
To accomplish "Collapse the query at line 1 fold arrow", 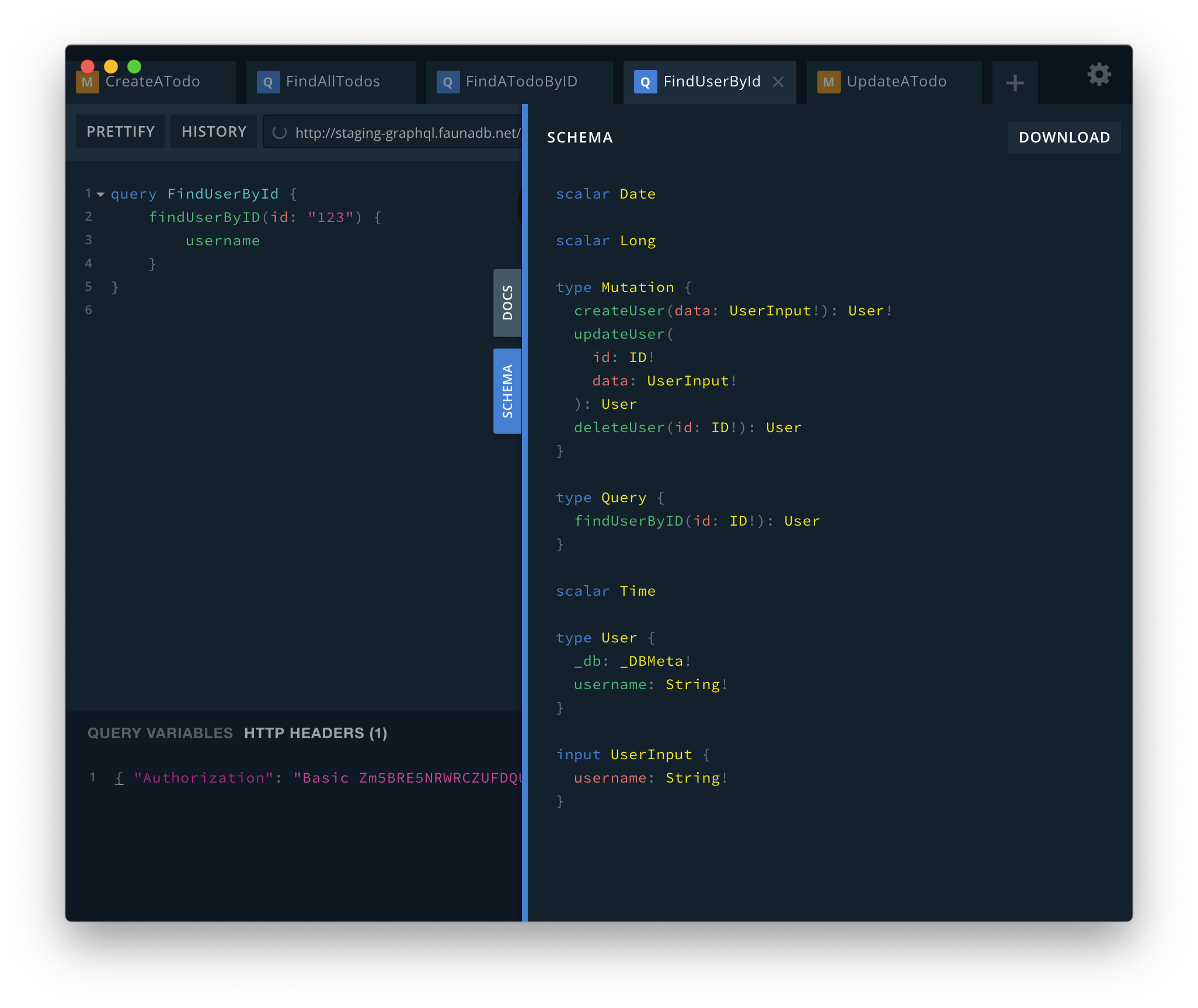I will click(x=100, y=194).
